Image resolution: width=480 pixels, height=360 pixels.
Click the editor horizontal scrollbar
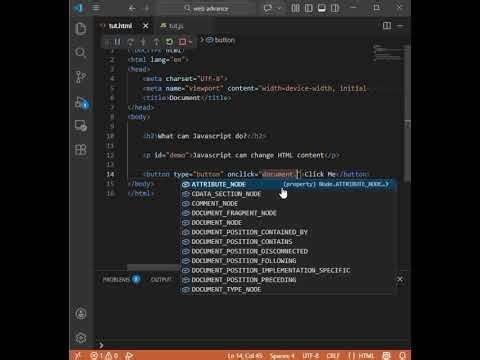tap(153, 267)
